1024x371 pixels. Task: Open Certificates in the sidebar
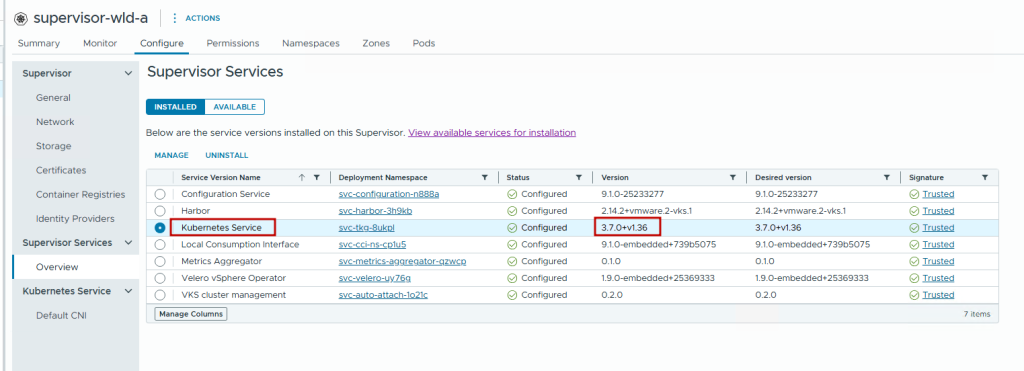click(61, 170)
